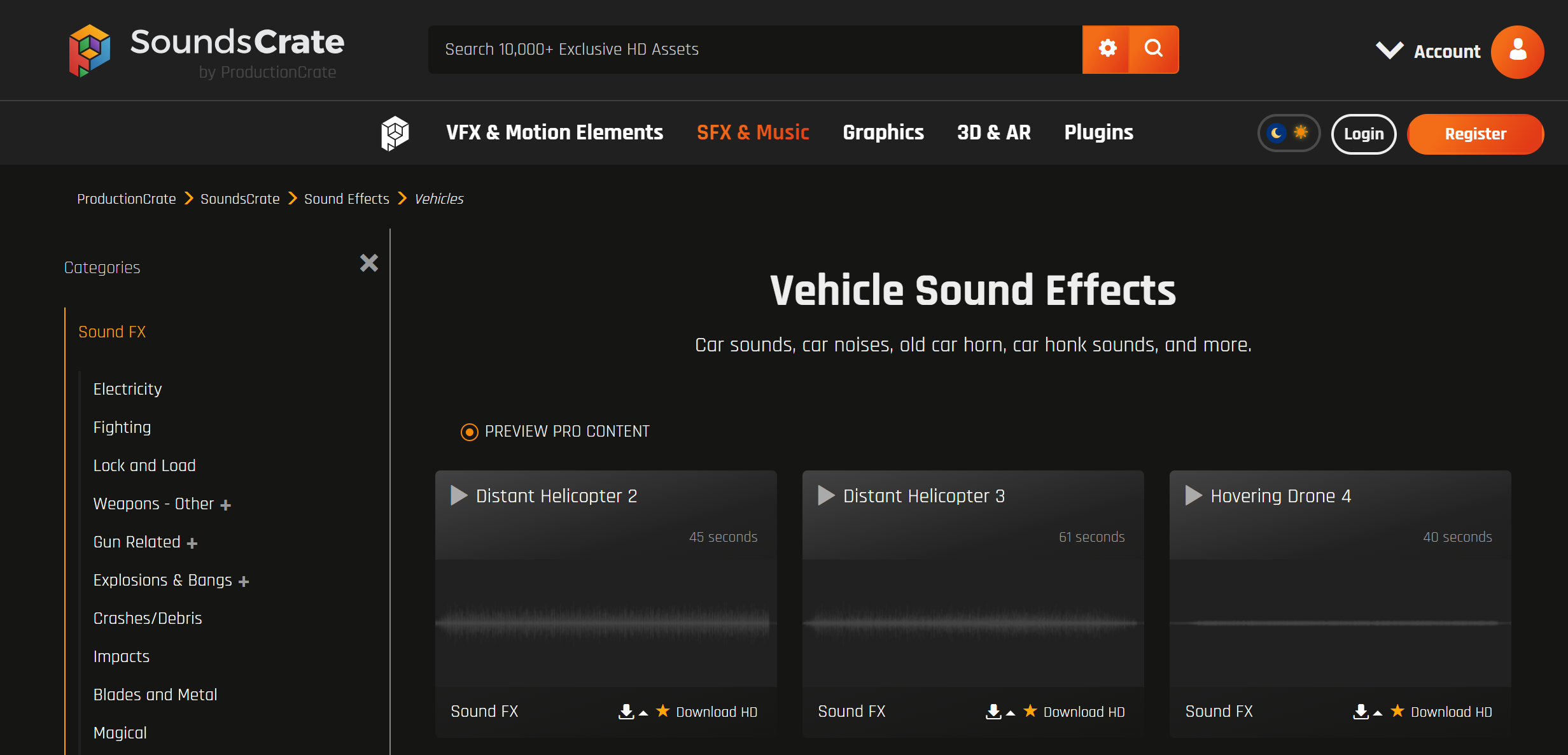Open format caret on Distant Helicopter 3
The height and width of the screenshot is (755, 1568).
point(1011,714)
